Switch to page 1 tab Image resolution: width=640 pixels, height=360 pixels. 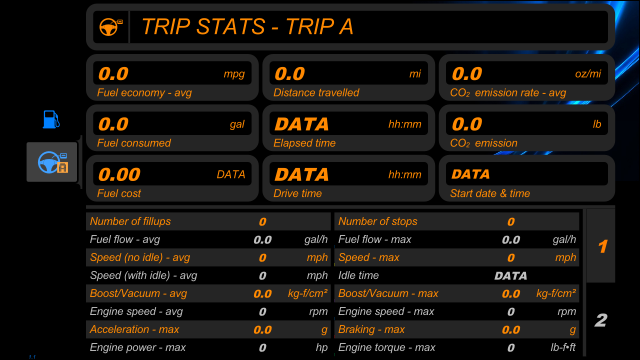click(x=601, y=246)
